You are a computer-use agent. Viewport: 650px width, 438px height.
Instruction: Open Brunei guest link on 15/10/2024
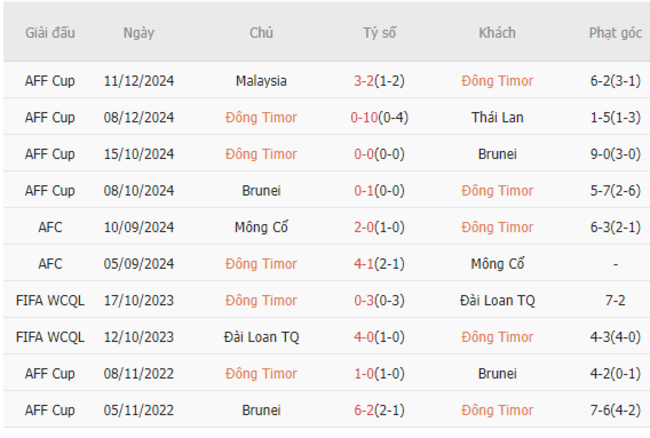[x=497, y=154]
